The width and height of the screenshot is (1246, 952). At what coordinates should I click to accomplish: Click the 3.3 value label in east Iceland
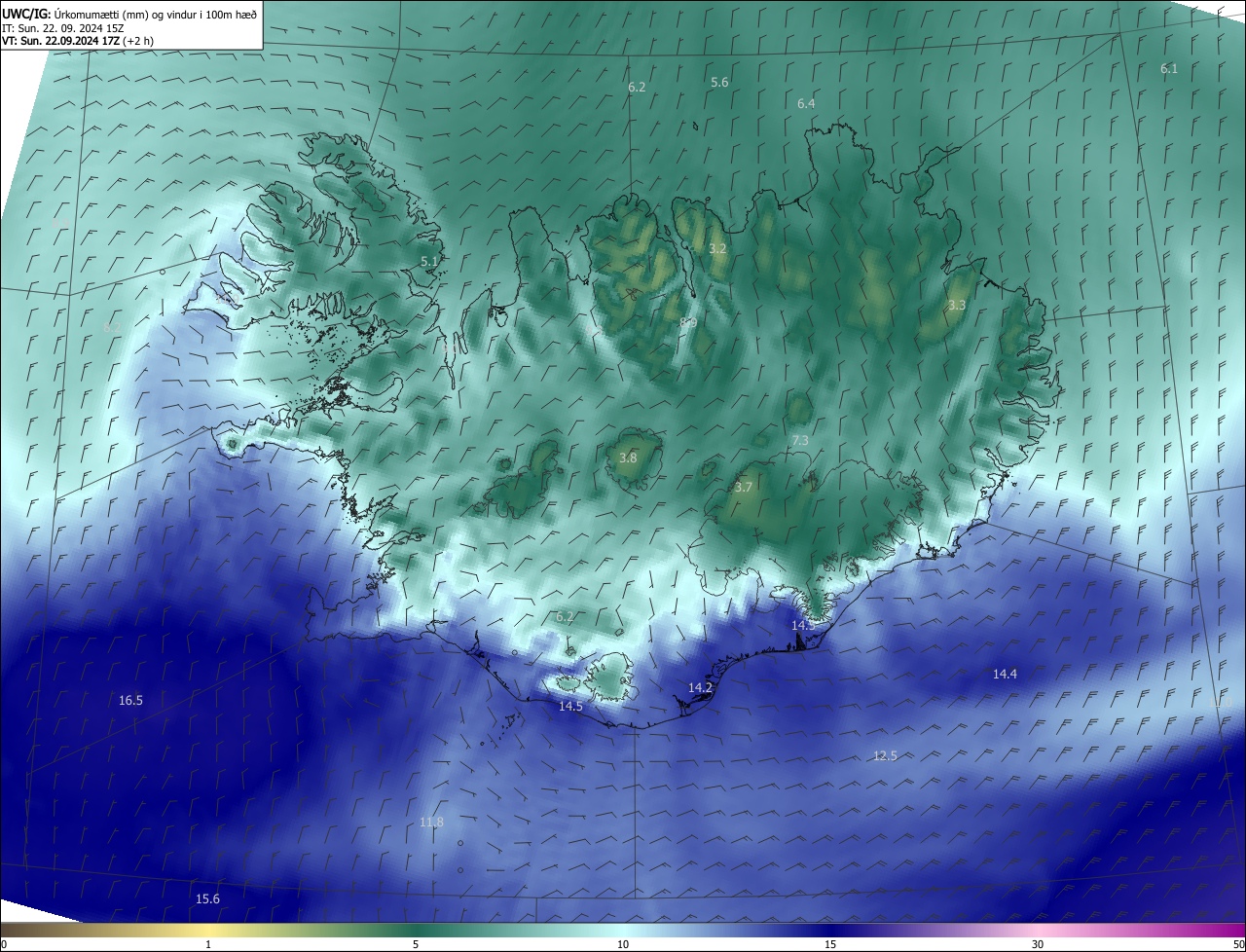[x=957, y=306]
